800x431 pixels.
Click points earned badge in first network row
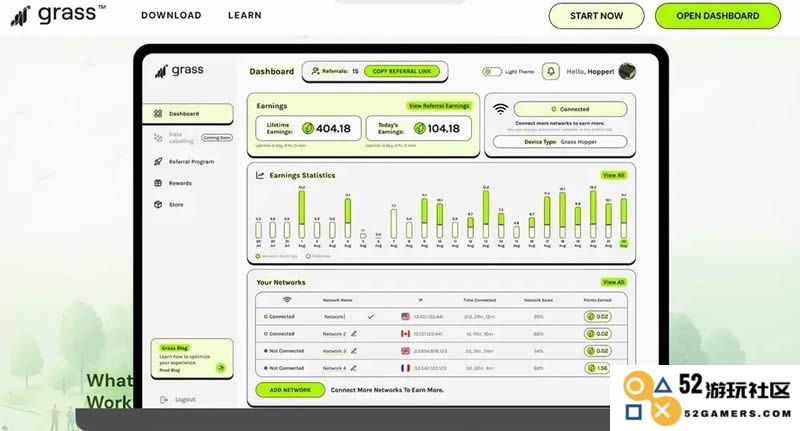[x=597, y=317]
